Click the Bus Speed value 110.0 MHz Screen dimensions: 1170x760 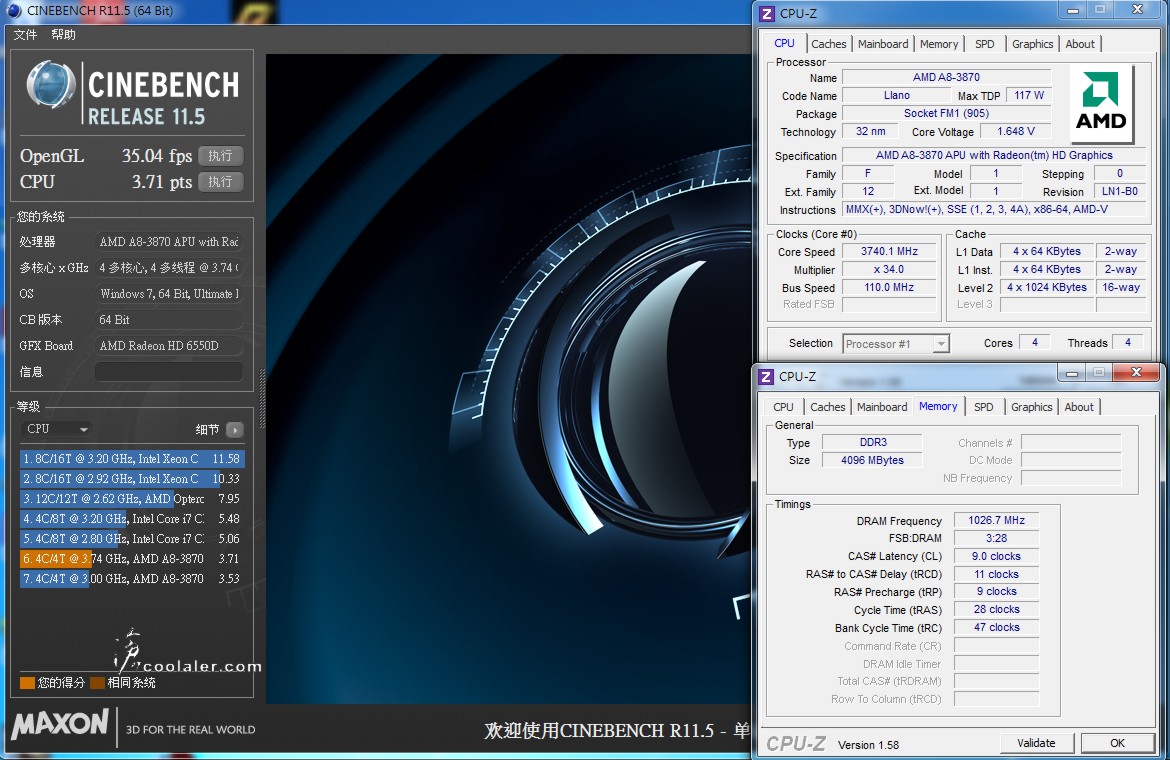point(889,287)
